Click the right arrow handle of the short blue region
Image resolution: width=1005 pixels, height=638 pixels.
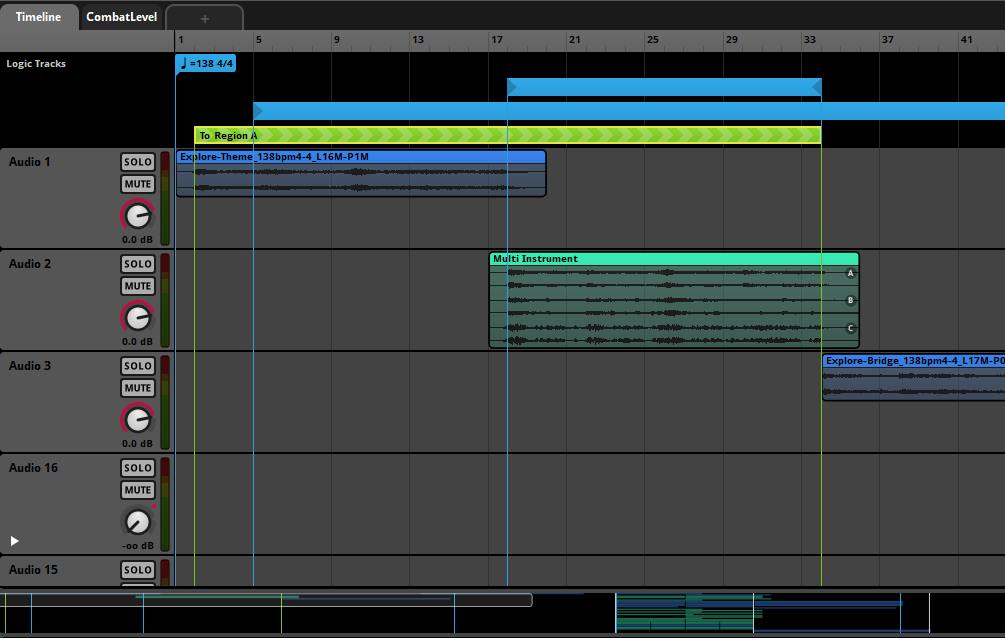(x=817, y=87)
